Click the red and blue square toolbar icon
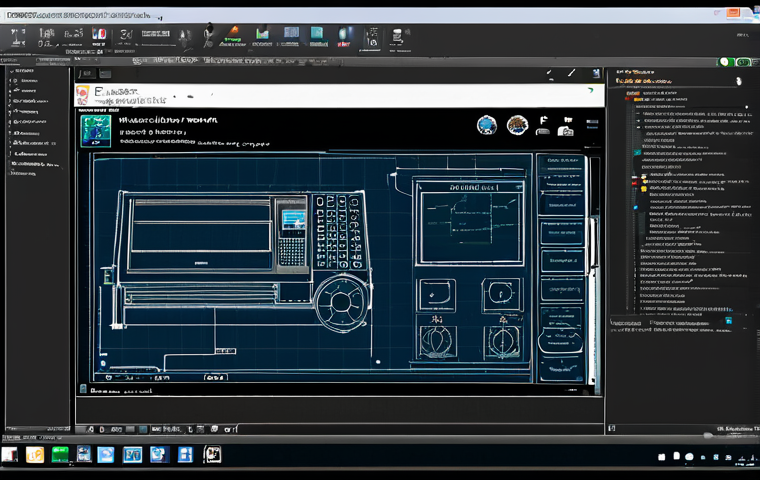Screen dimensions: 760x480 (99, 33)
